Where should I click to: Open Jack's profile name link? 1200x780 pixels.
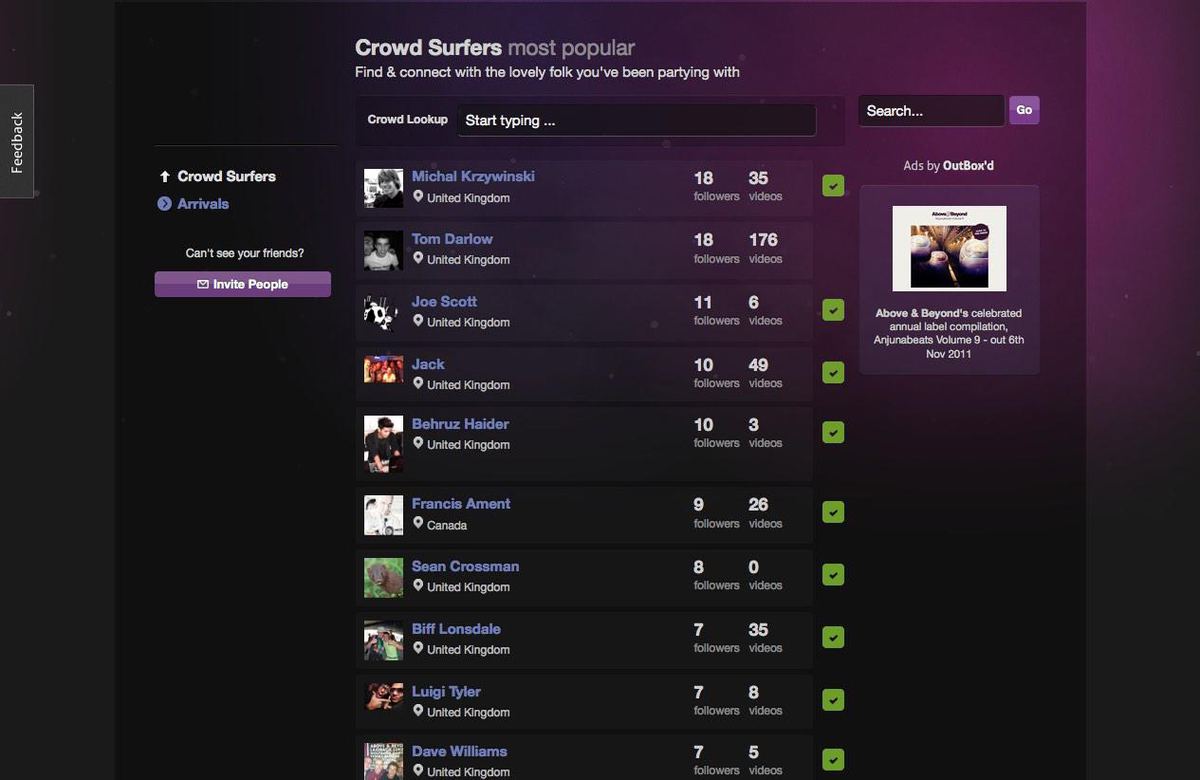click(x=428, y=364)
